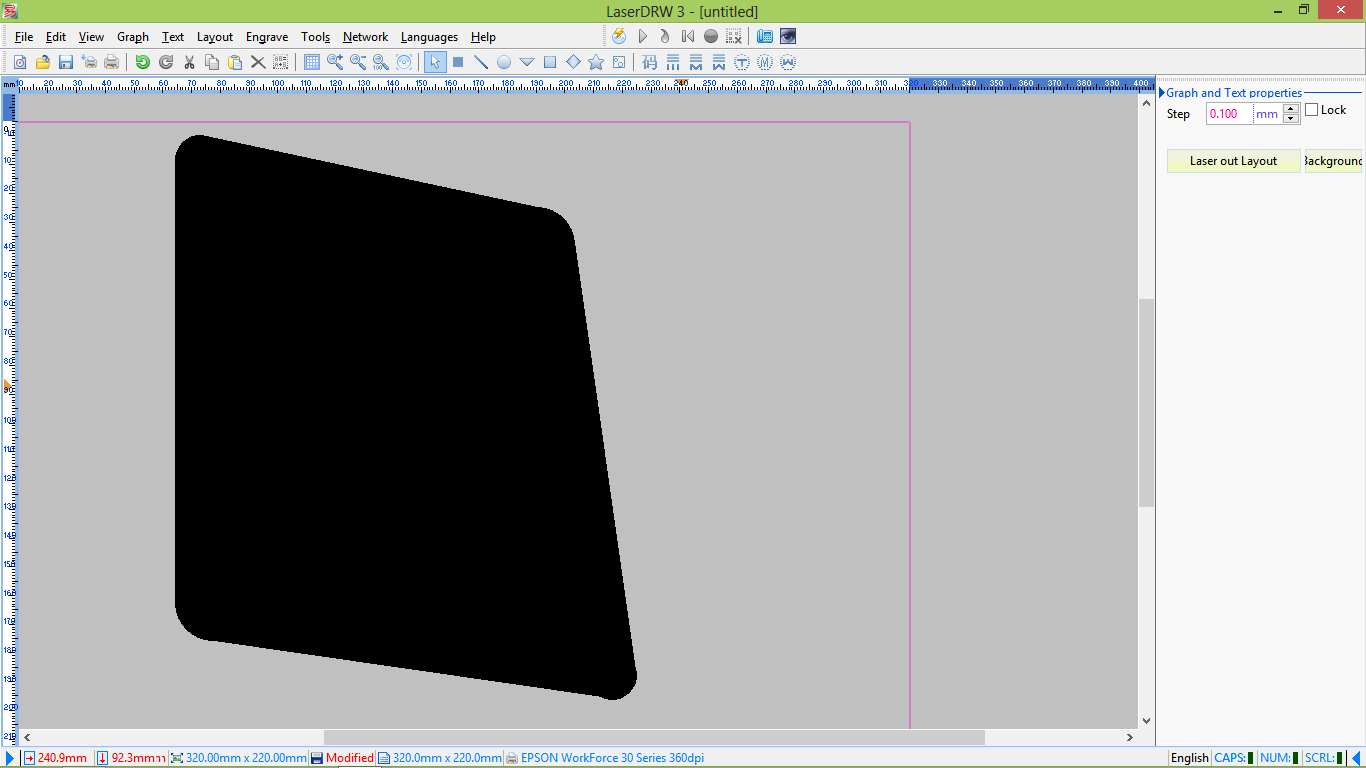Click the Background button
1366x768 pixels.
click(x=1333, y=161)
